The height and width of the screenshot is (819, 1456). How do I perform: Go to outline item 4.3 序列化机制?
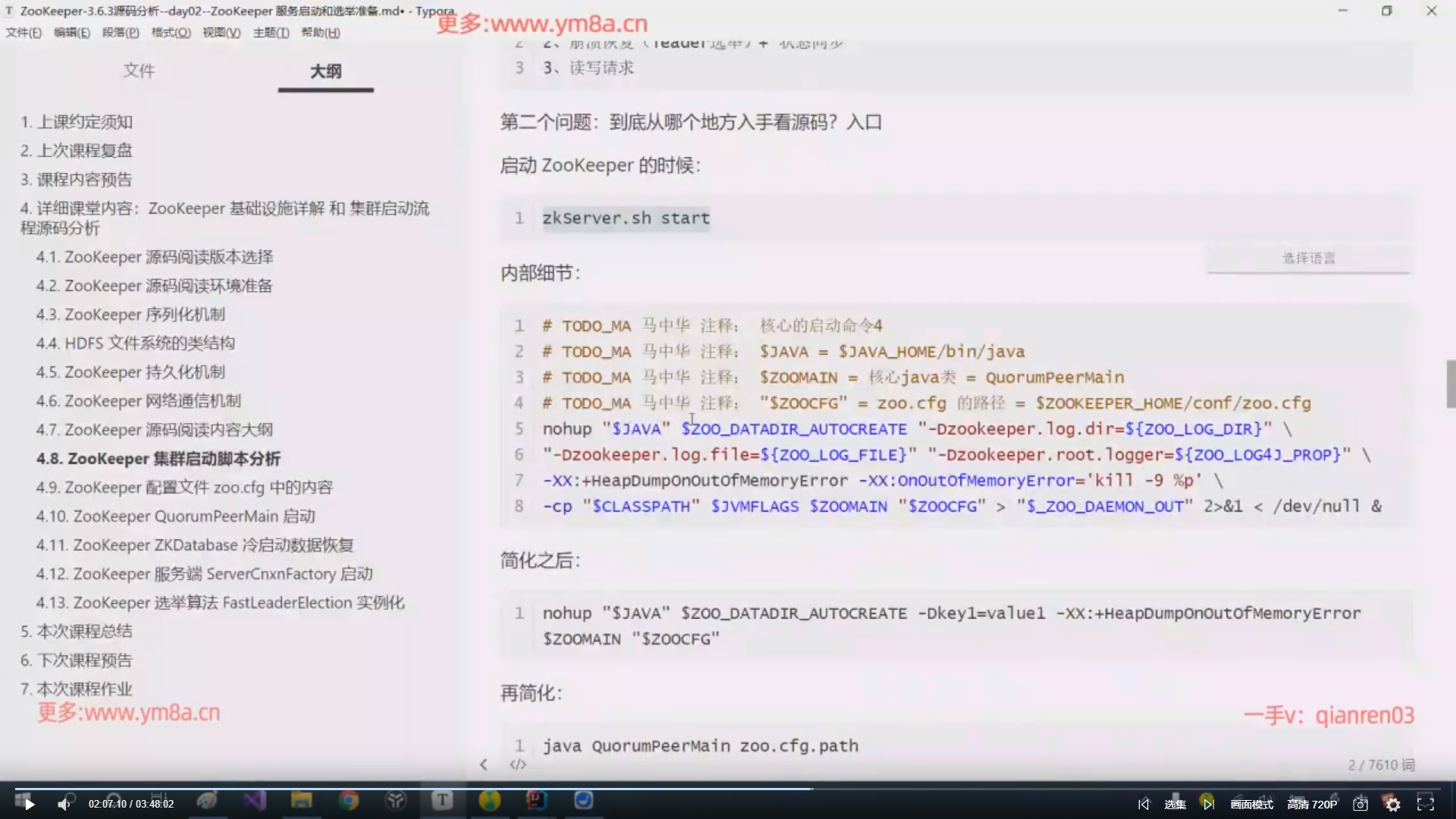coord(130,315)
